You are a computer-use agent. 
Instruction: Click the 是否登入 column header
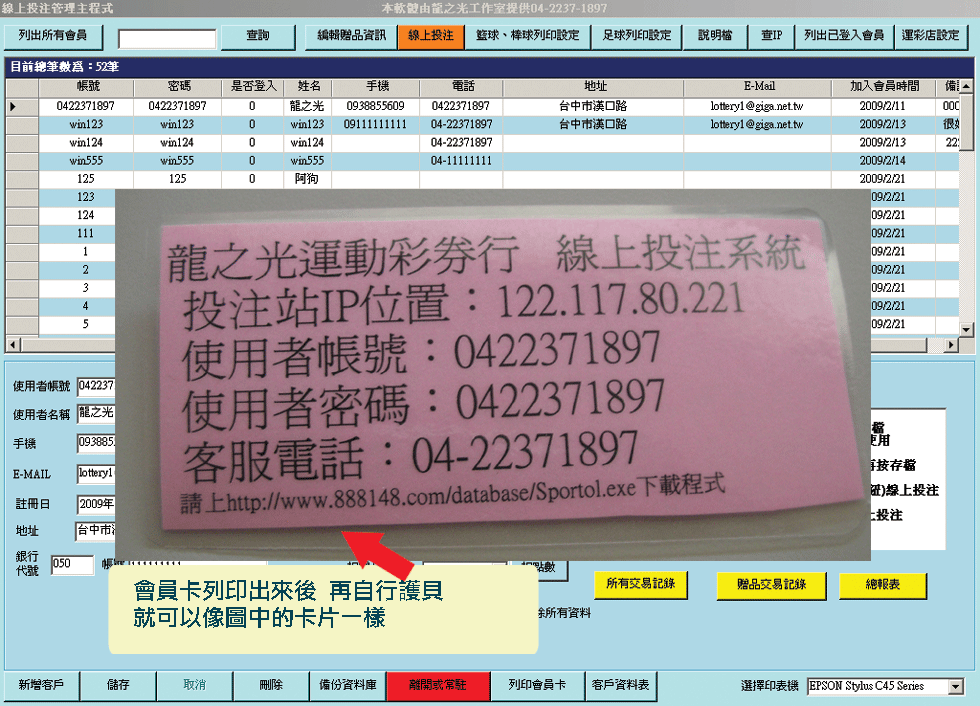coord(253,87)
